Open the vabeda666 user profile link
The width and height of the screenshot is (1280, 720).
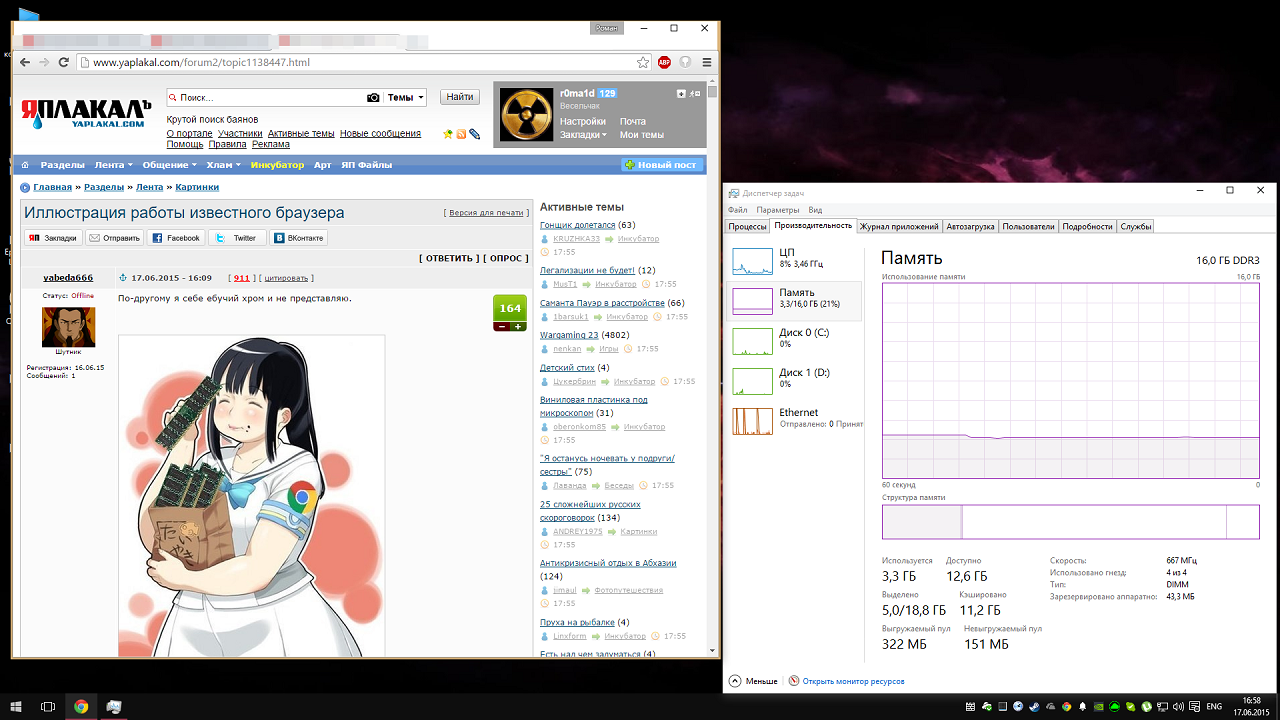tap(68, 278)
